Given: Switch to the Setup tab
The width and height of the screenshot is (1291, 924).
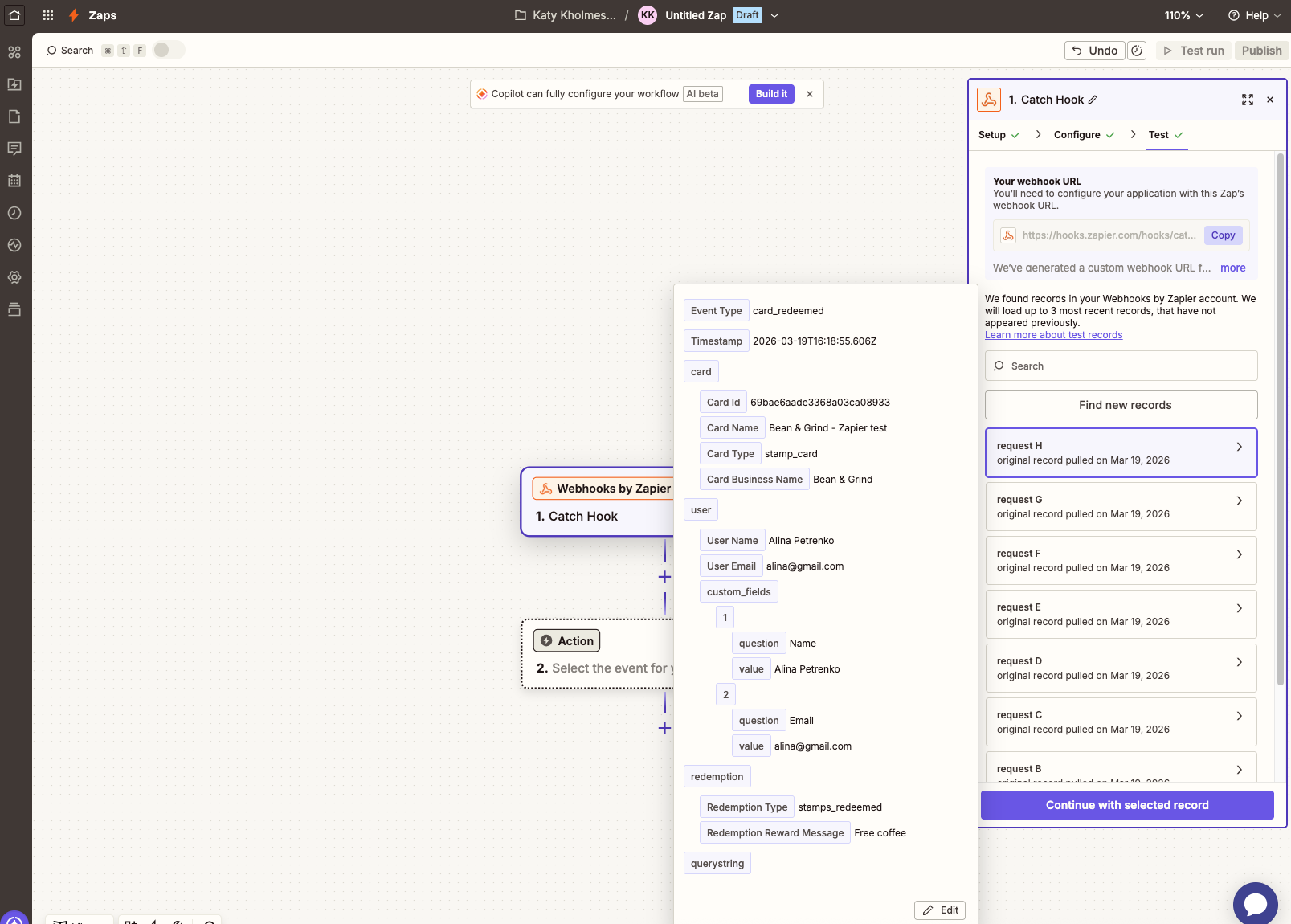Looking at the screenshot, I should [x=999, y=135].
